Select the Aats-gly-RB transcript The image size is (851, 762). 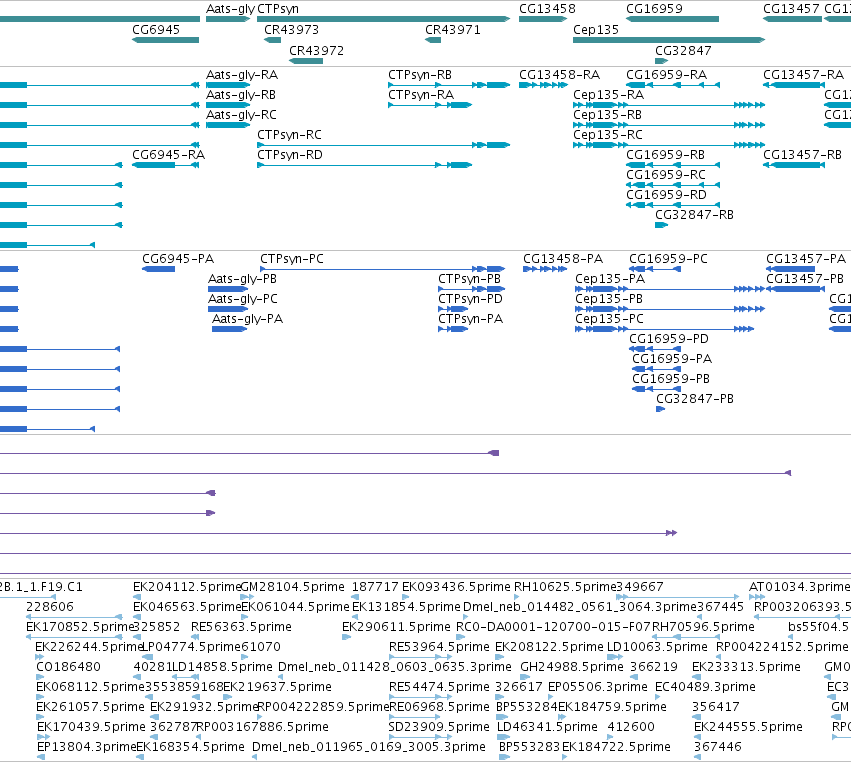coord(228,105)
